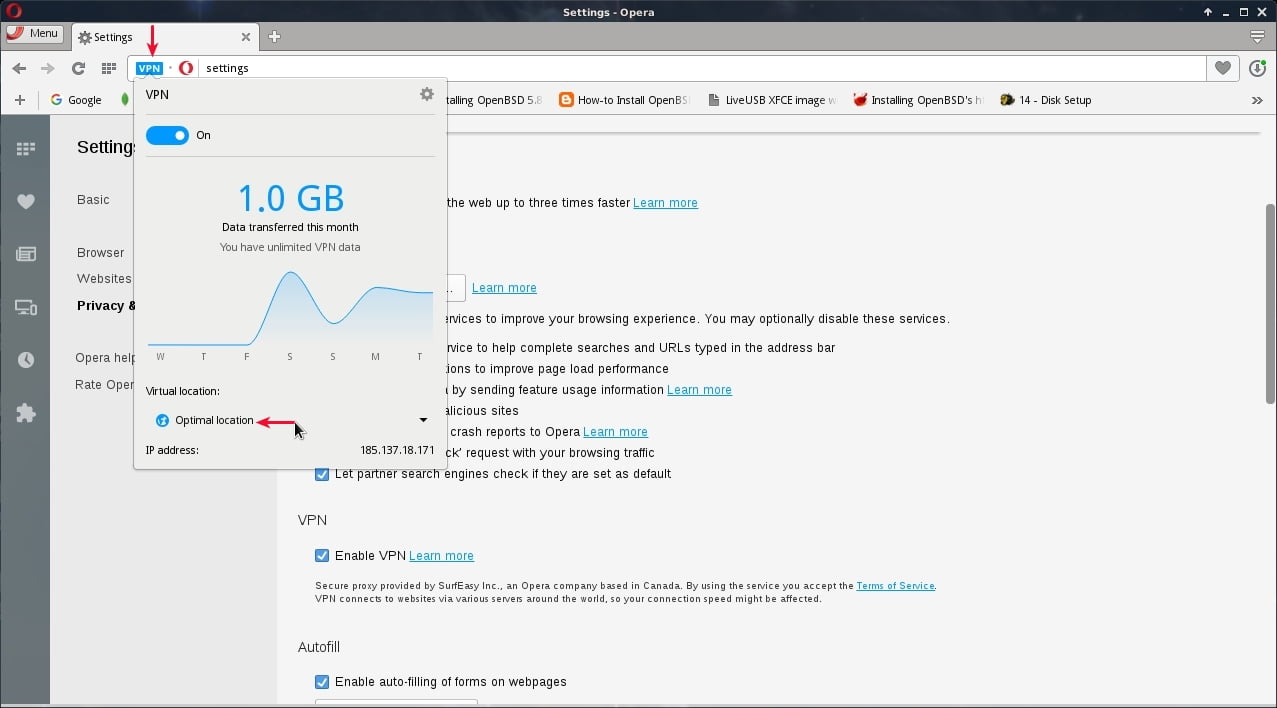This screenshot has height=708, width=1277.
Task: Open History clock in the sidebar
Action: point(26,360)
